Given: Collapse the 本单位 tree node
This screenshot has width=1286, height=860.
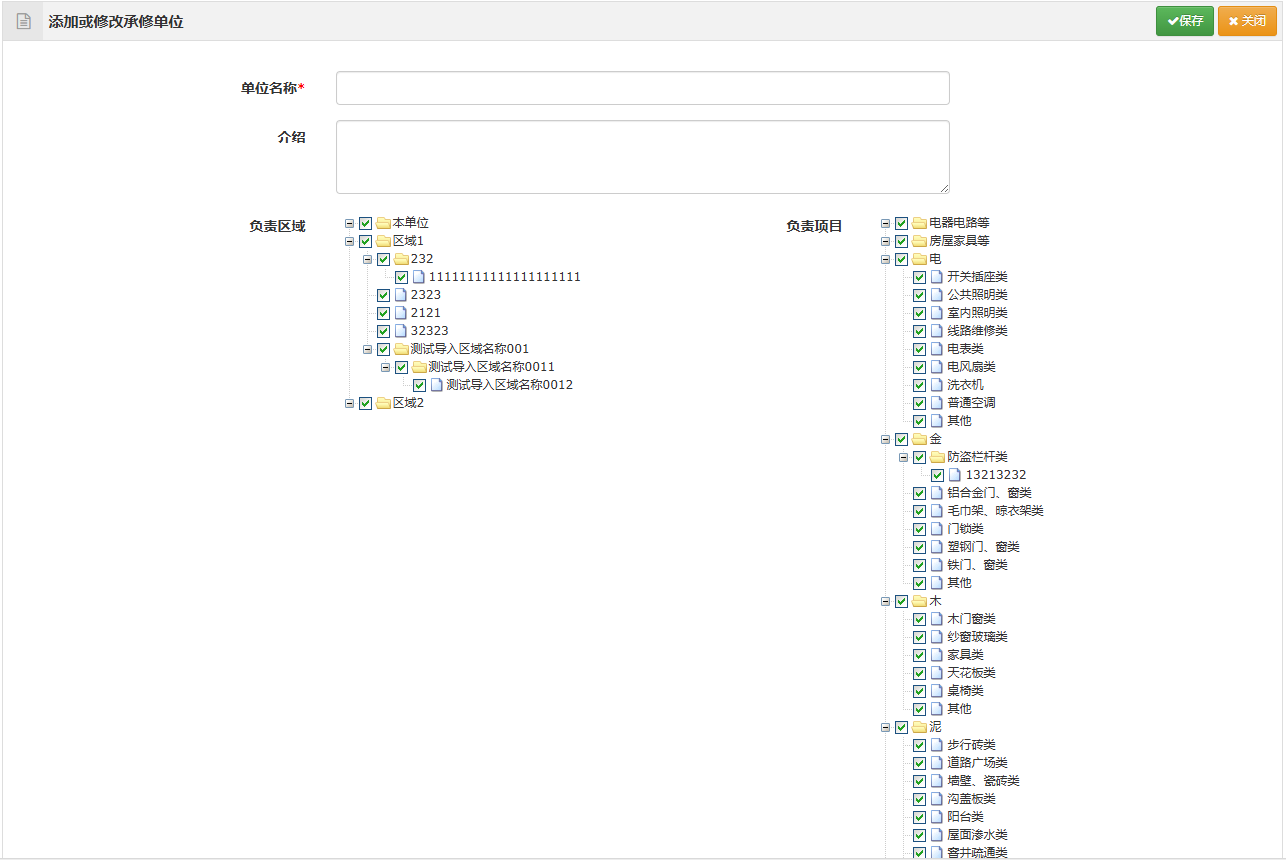Looking at the screenshot, I should 349,223.
